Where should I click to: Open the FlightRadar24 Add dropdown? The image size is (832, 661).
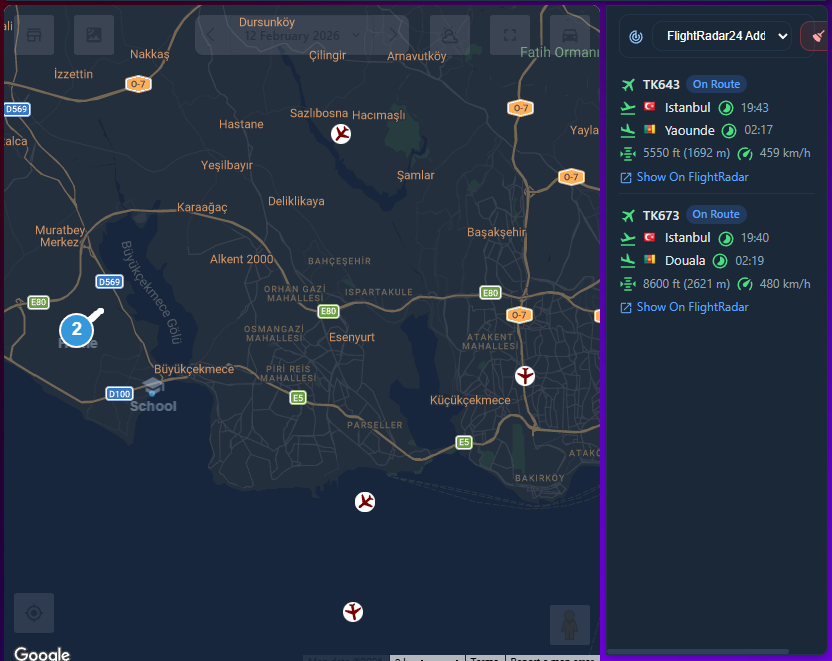[722, 36]
